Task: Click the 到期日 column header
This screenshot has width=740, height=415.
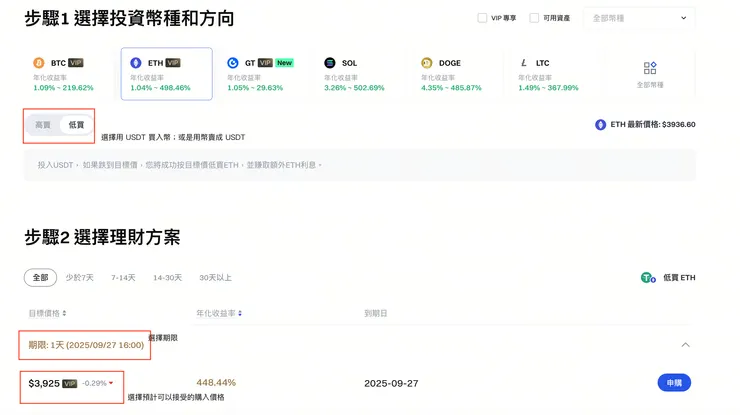Action: pos(376,313)
